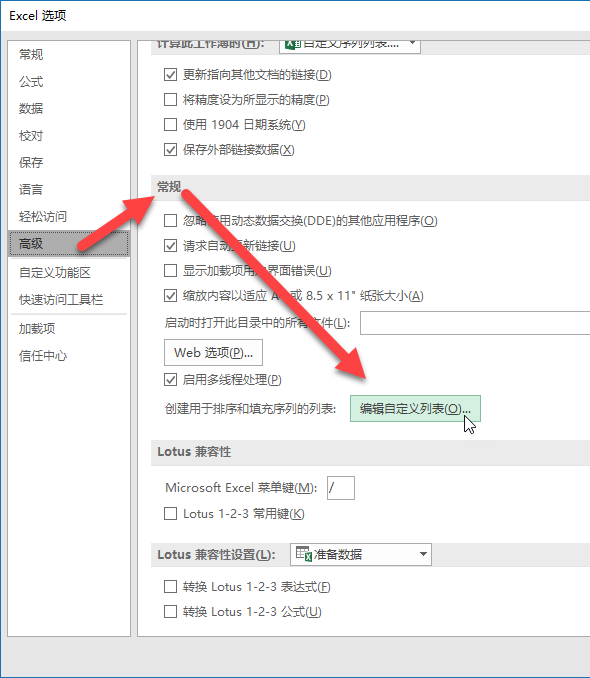
Task: Click the Lotus 兼容性 section heading
Action: coord(194,452)
